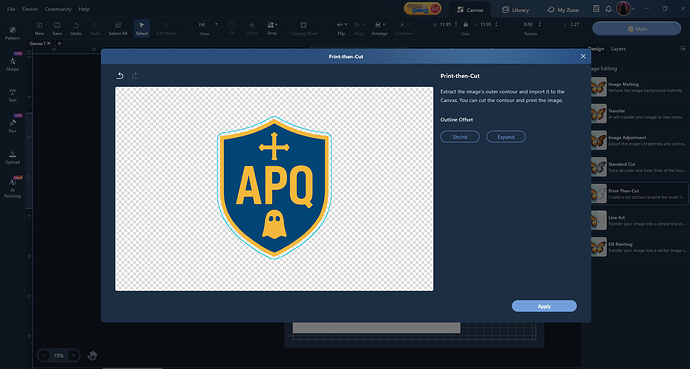Close the Canvas 1 tab
This screenshot has height=369, width=690.
(x=49, y=43)
